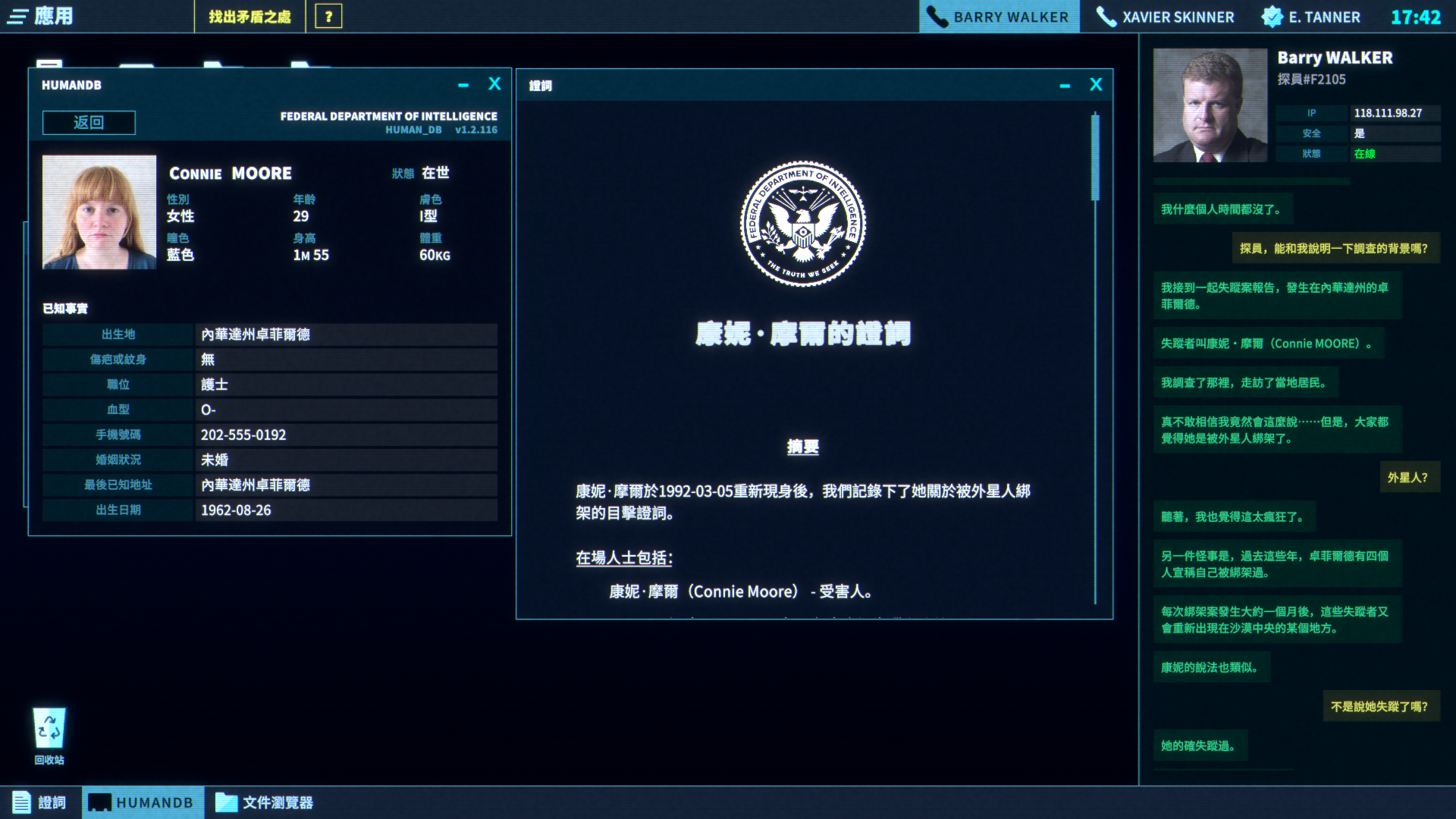1456x819 pixels.
Task: Switch to the active BARRY WALKER tab
Action: coord(999,16)
